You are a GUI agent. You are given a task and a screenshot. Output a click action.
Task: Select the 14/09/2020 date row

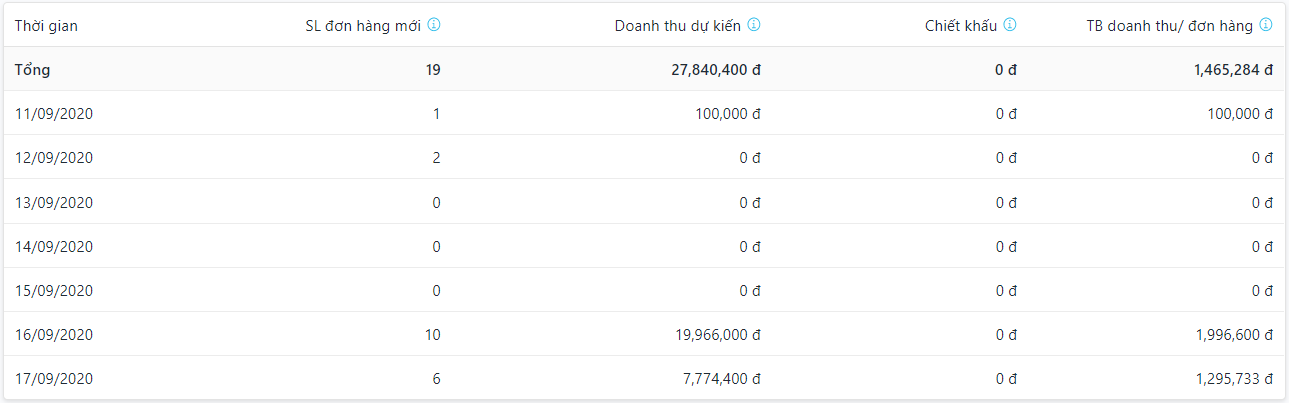coord(54,246)
